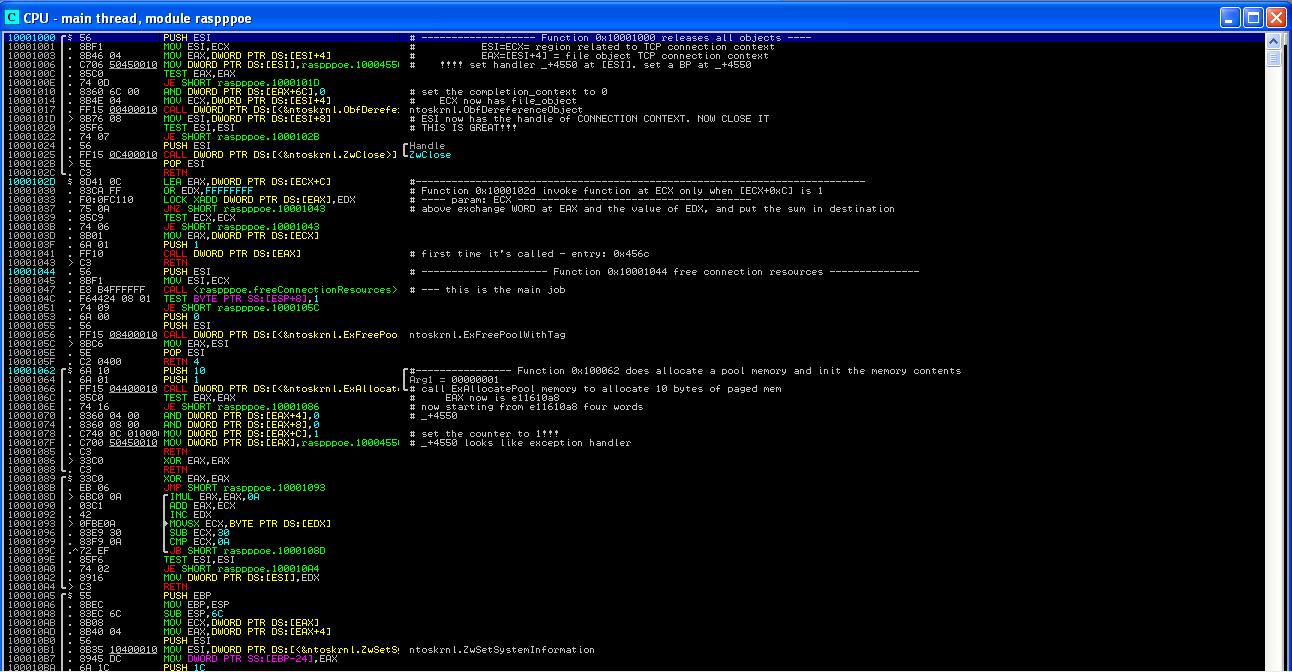1292x672 pixels.
Task: Select CALL raspppoe.freeConnectionResources instruction
Action: tap(280, 290)
